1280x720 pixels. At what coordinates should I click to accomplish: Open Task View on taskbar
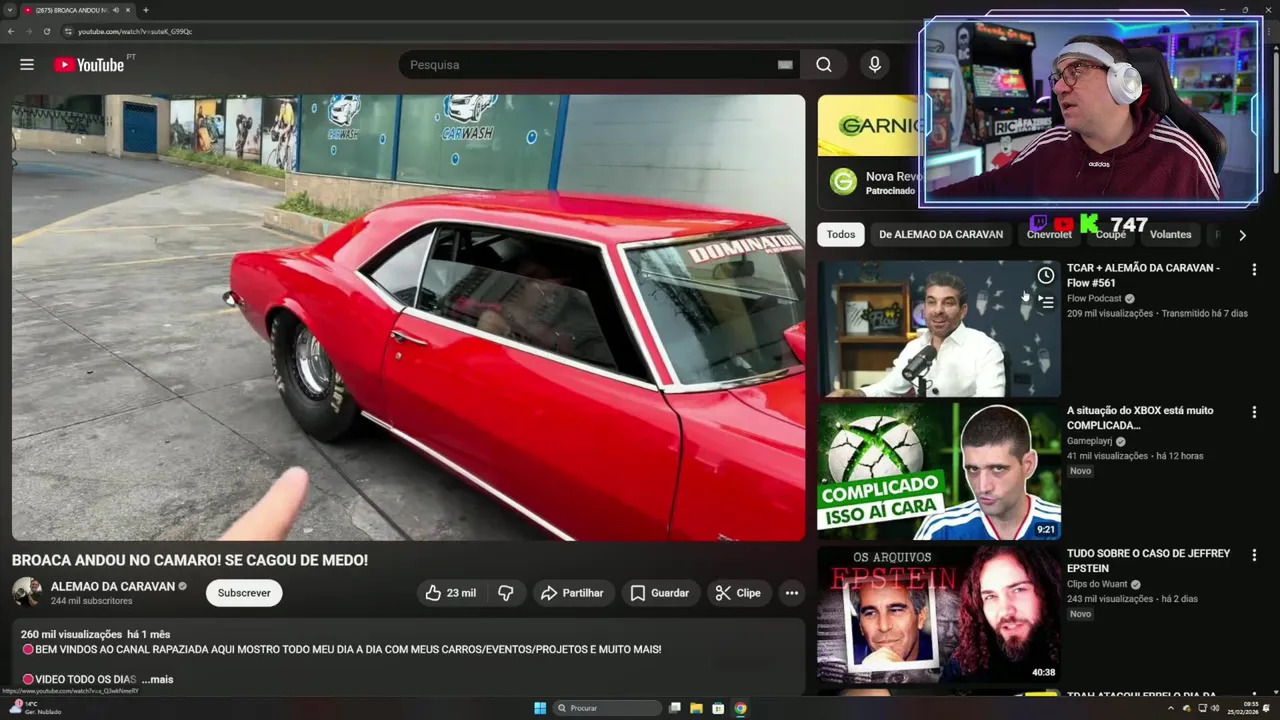click(675, 708)
